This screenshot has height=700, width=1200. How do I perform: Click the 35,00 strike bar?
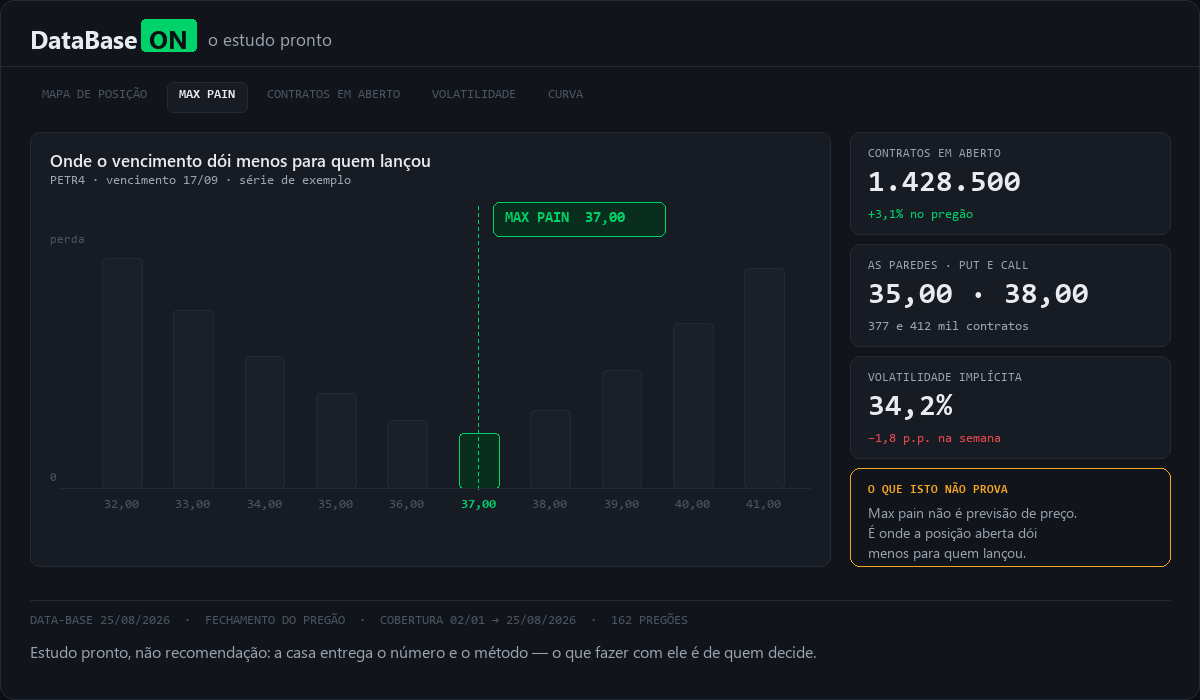pyautogui.click(x=336, y=440)
